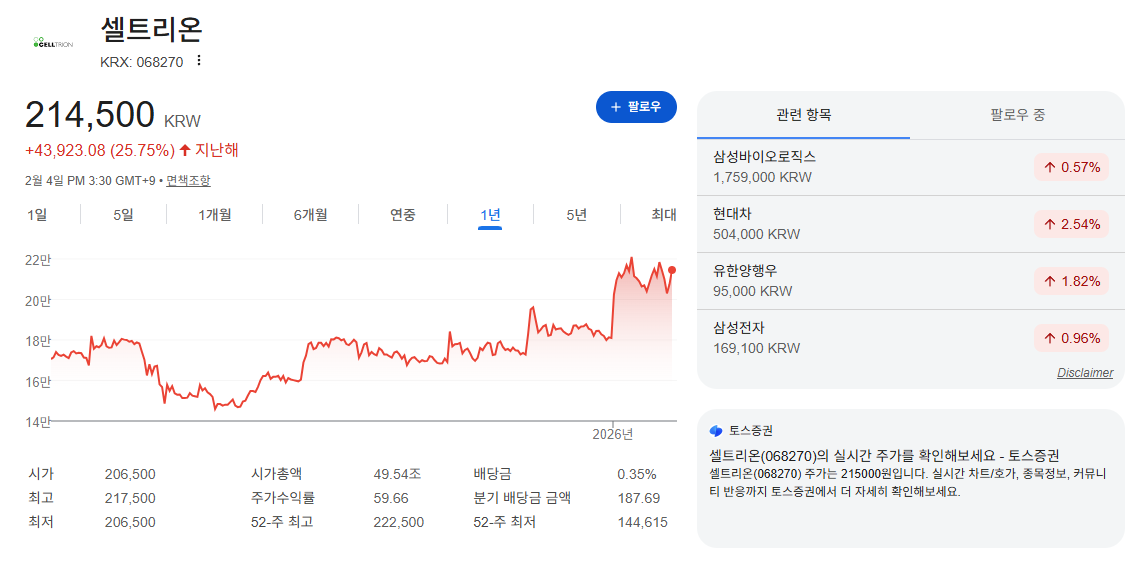This screenshot has width=1140, height=561.
Task: Open the 토스증권 Celltrion real-time price headline
Action: (885, 456)
